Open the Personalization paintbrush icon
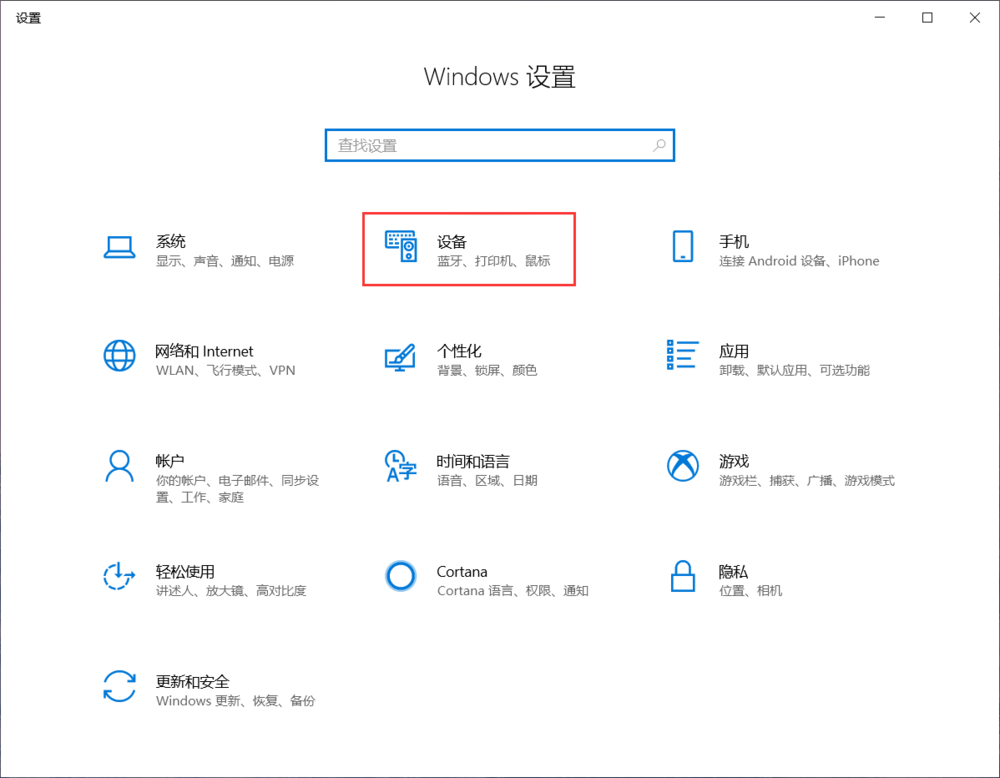The image size is (1000, 778). point(400,357)
